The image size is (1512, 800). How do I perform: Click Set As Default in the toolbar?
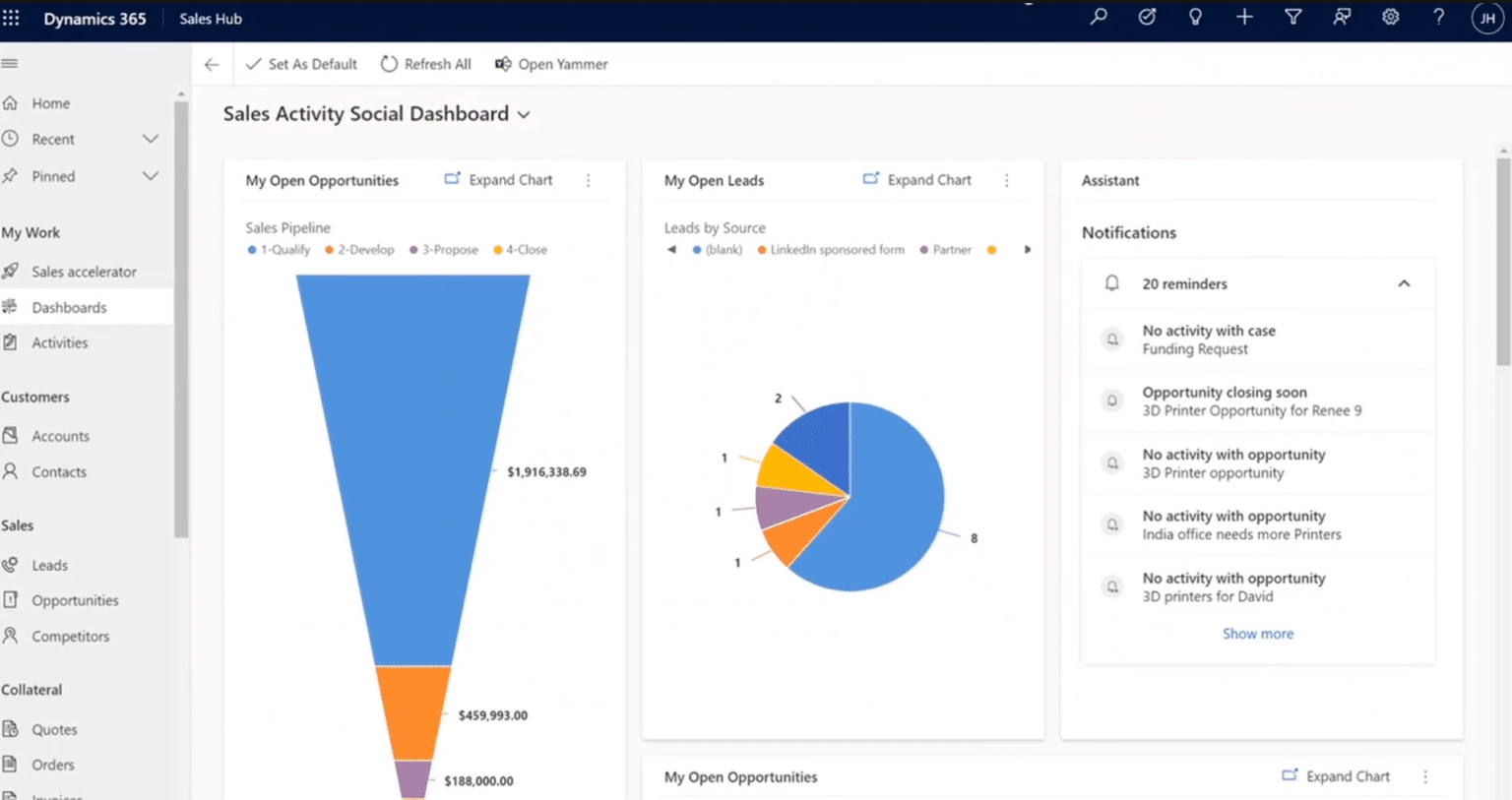[x=301, y=64]
